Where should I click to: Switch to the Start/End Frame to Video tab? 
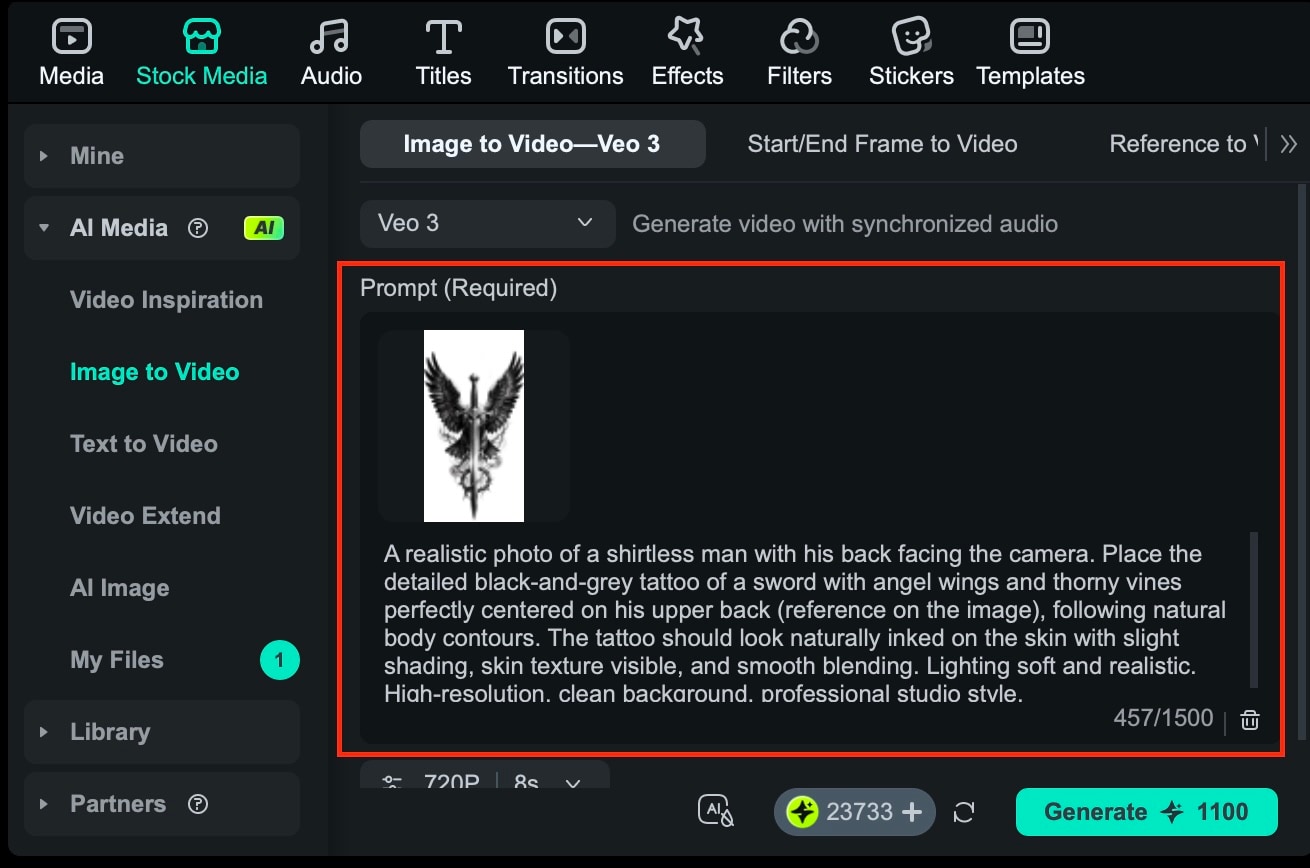[x=882, y=143]
